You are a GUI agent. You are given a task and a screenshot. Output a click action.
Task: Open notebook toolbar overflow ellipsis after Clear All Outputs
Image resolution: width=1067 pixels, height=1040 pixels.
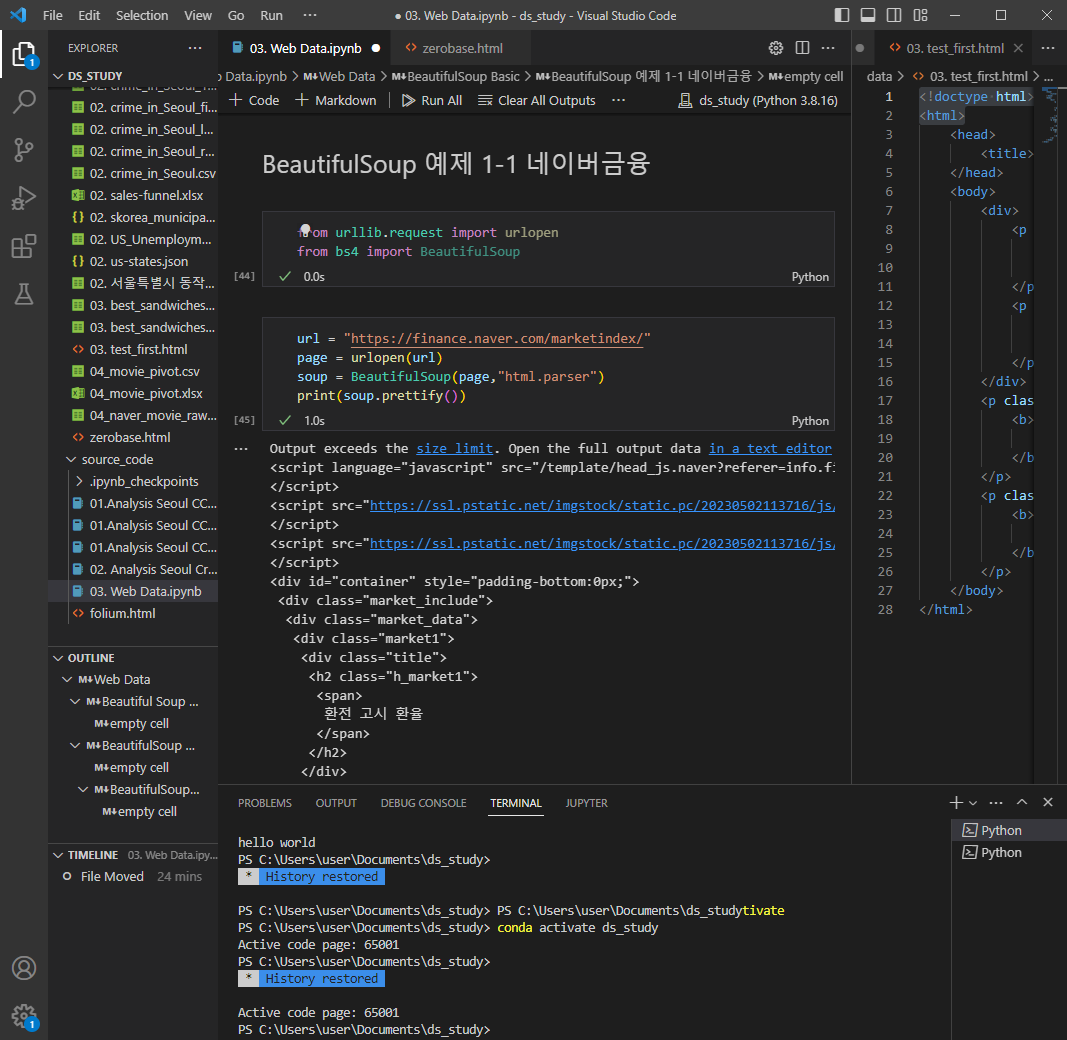click(618, 100)
